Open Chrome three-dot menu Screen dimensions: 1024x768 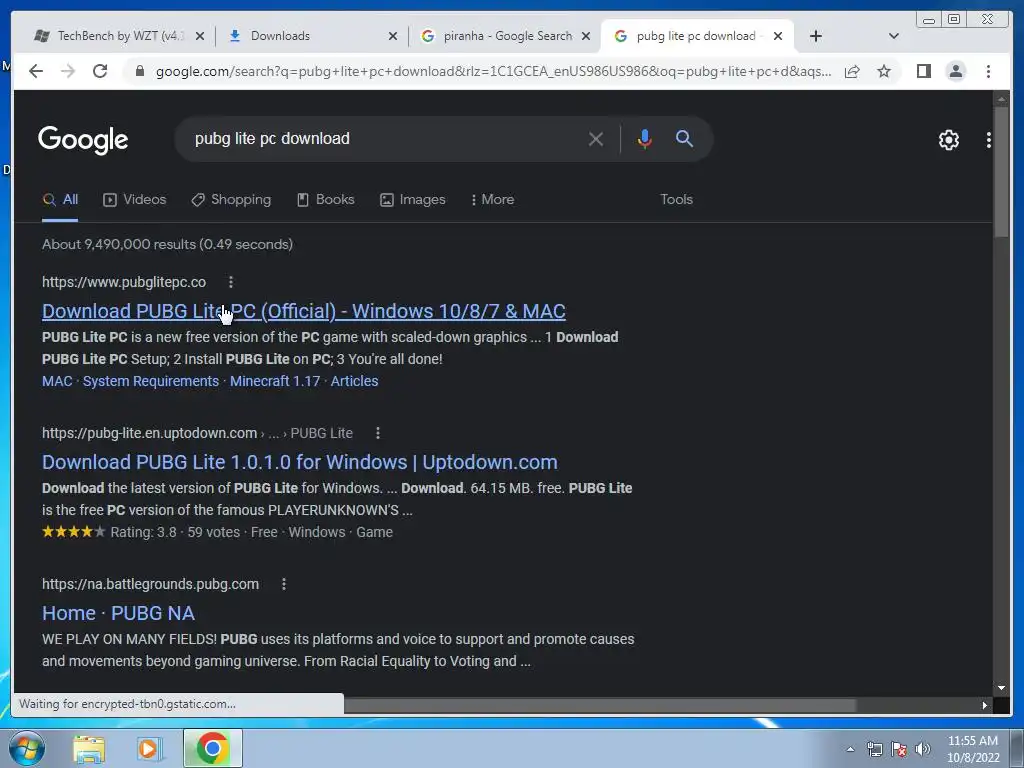tap(988, 71)
